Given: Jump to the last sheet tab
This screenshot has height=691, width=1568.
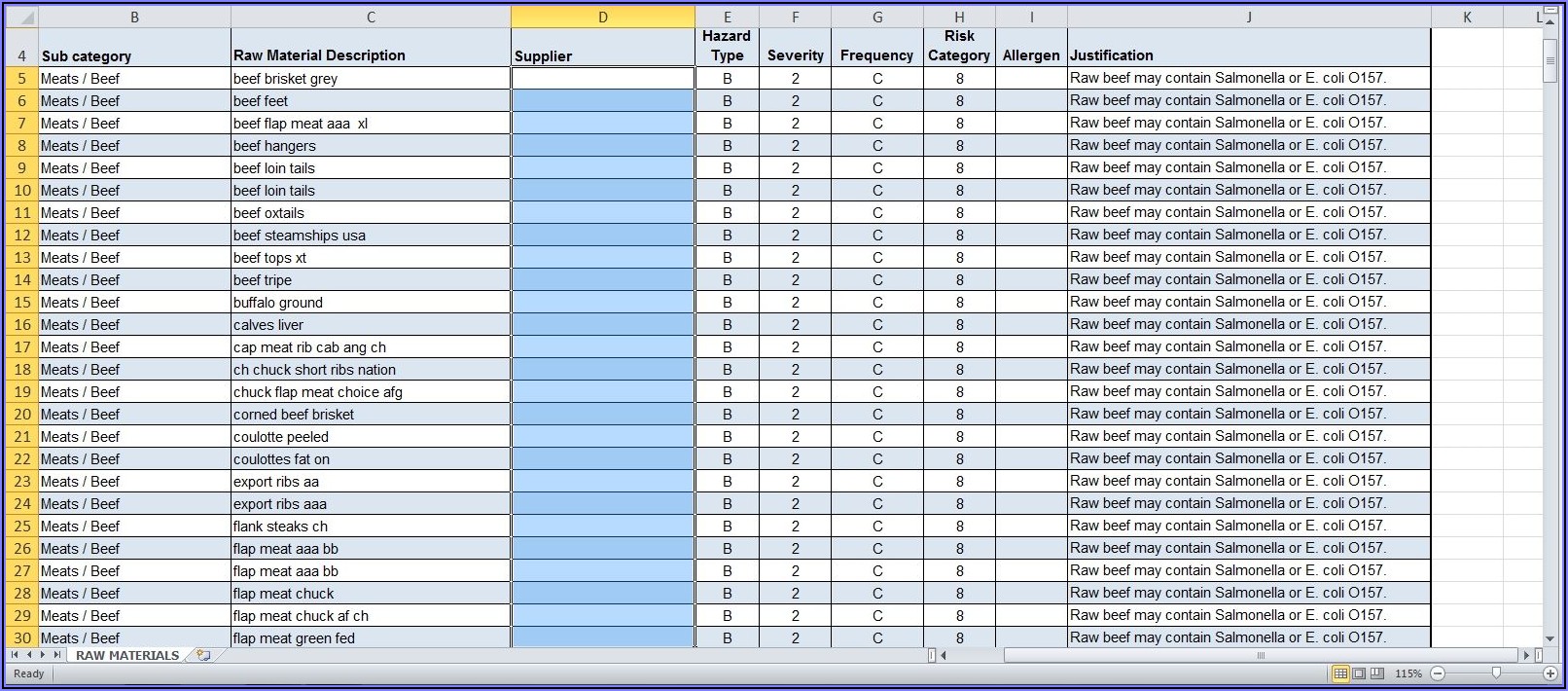Looking at the screenshot, I should tap(56, 656).
